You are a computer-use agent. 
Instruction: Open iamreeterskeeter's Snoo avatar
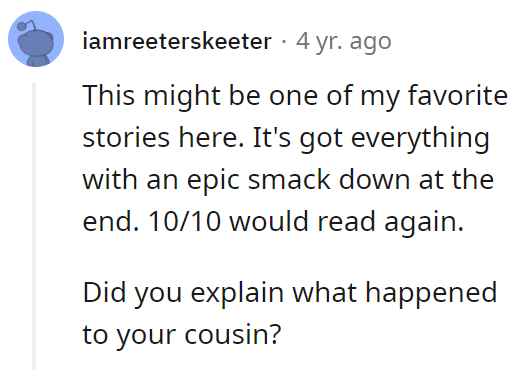[x=36, y=39]
